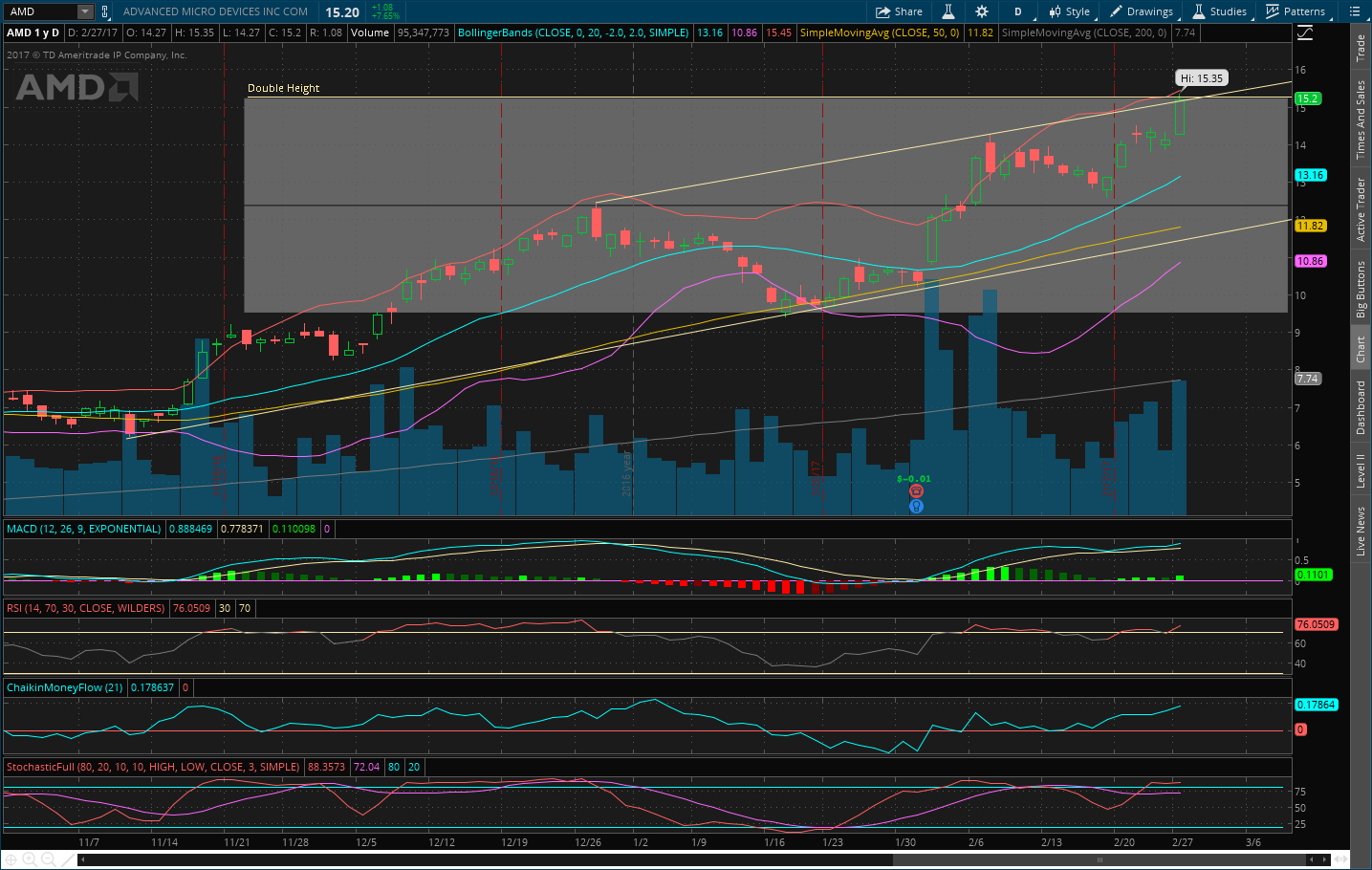
Task: Click the horizontal time axis scrollbar
Action: click(x=1100, y=859)
